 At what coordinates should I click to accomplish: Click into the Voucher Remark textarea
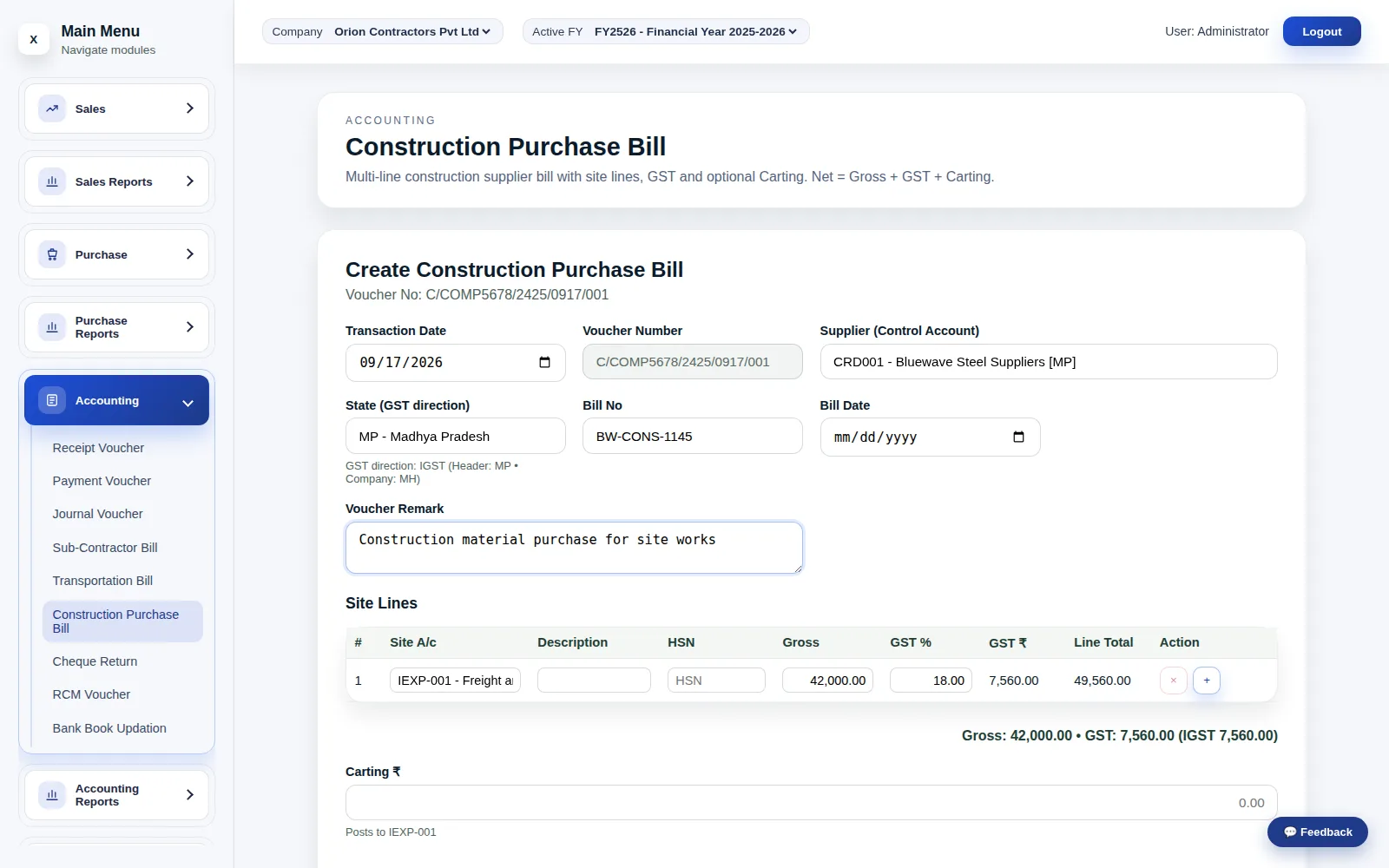(574, 548)
